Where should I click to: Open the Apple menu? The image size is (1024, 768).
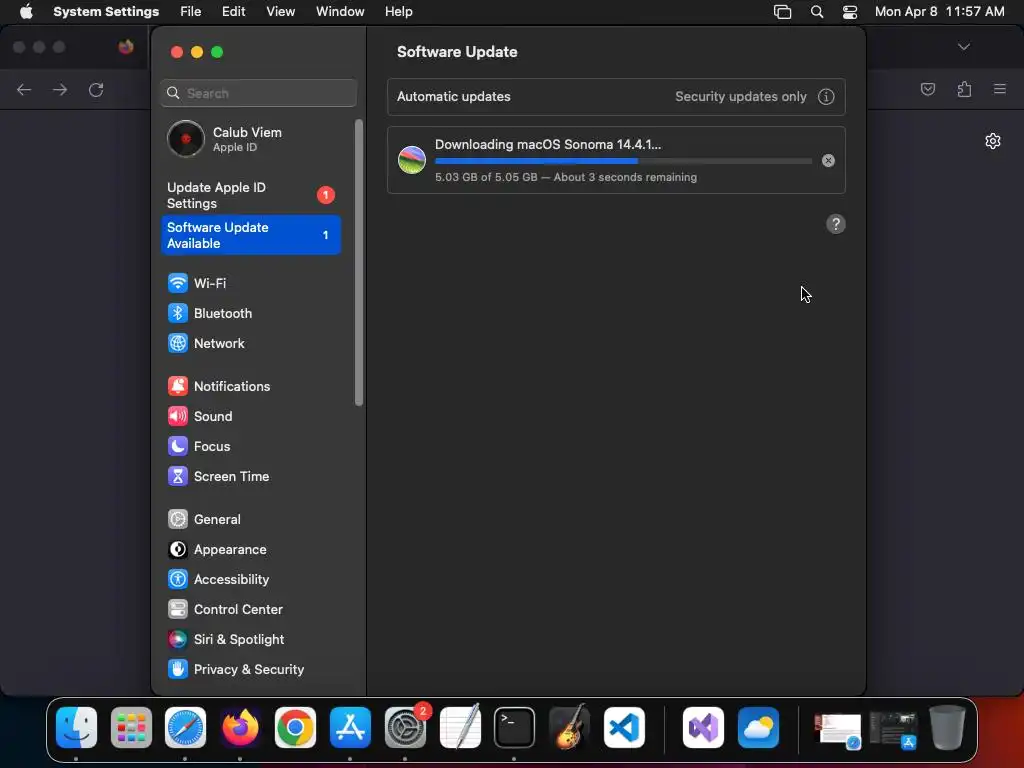point(26,12)
